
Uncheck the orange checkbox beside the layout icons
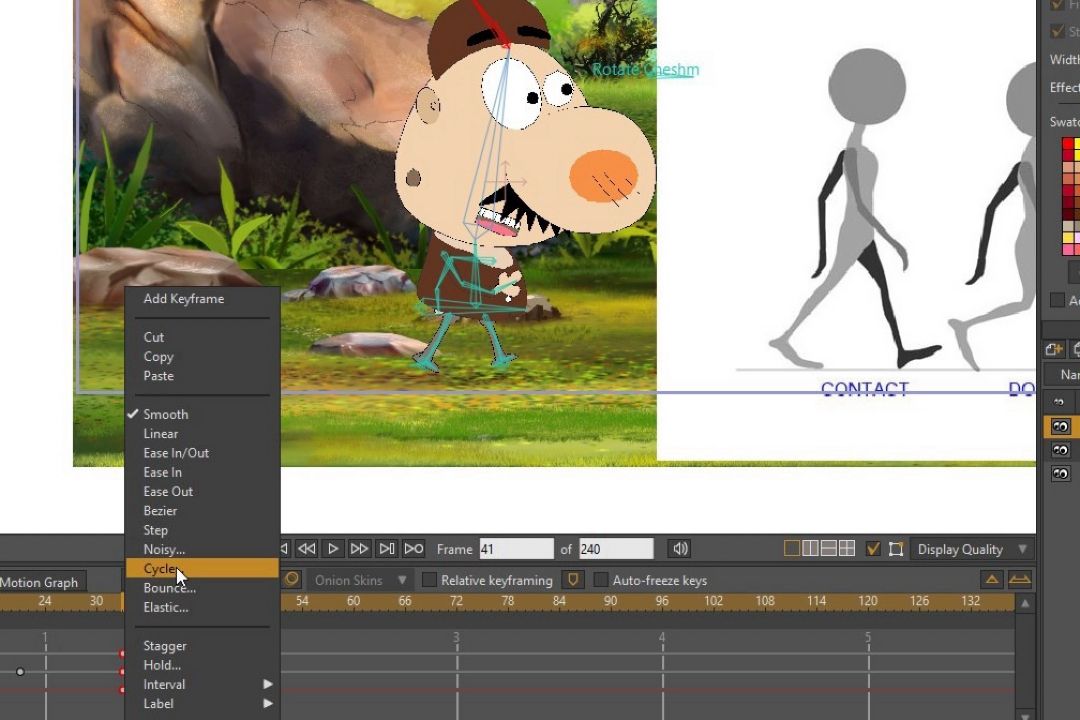(x=873, y=549)
